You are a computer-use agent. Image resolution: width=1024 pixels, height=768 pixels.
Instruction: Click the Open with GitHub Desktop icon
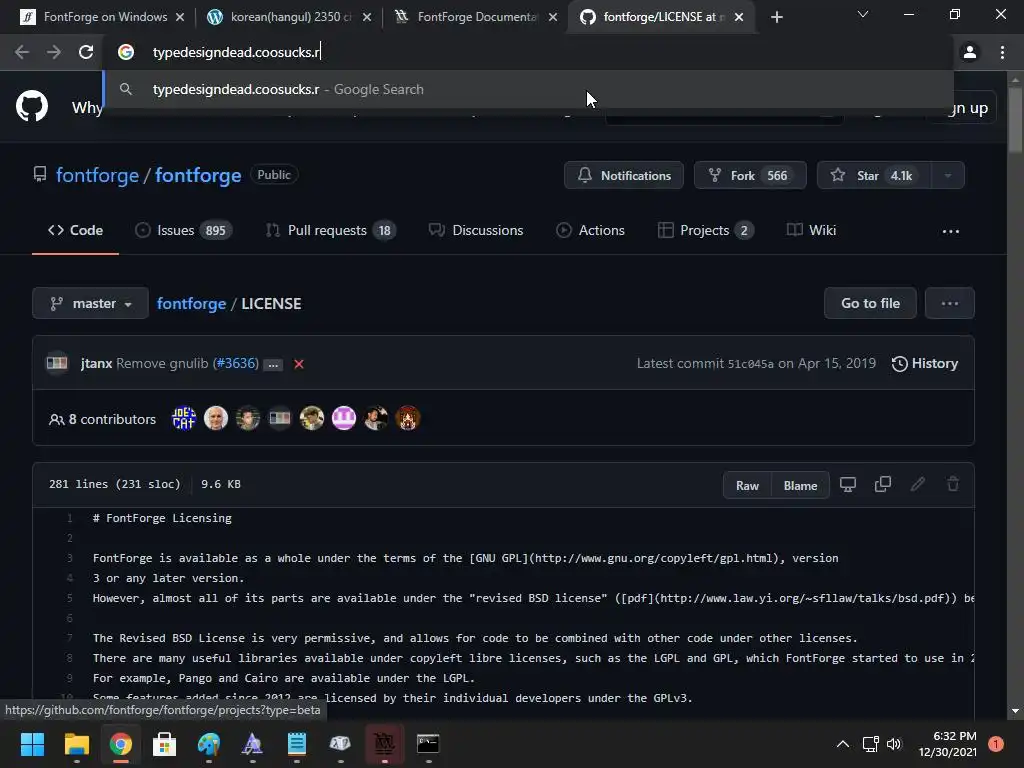[x=848, y=485]
